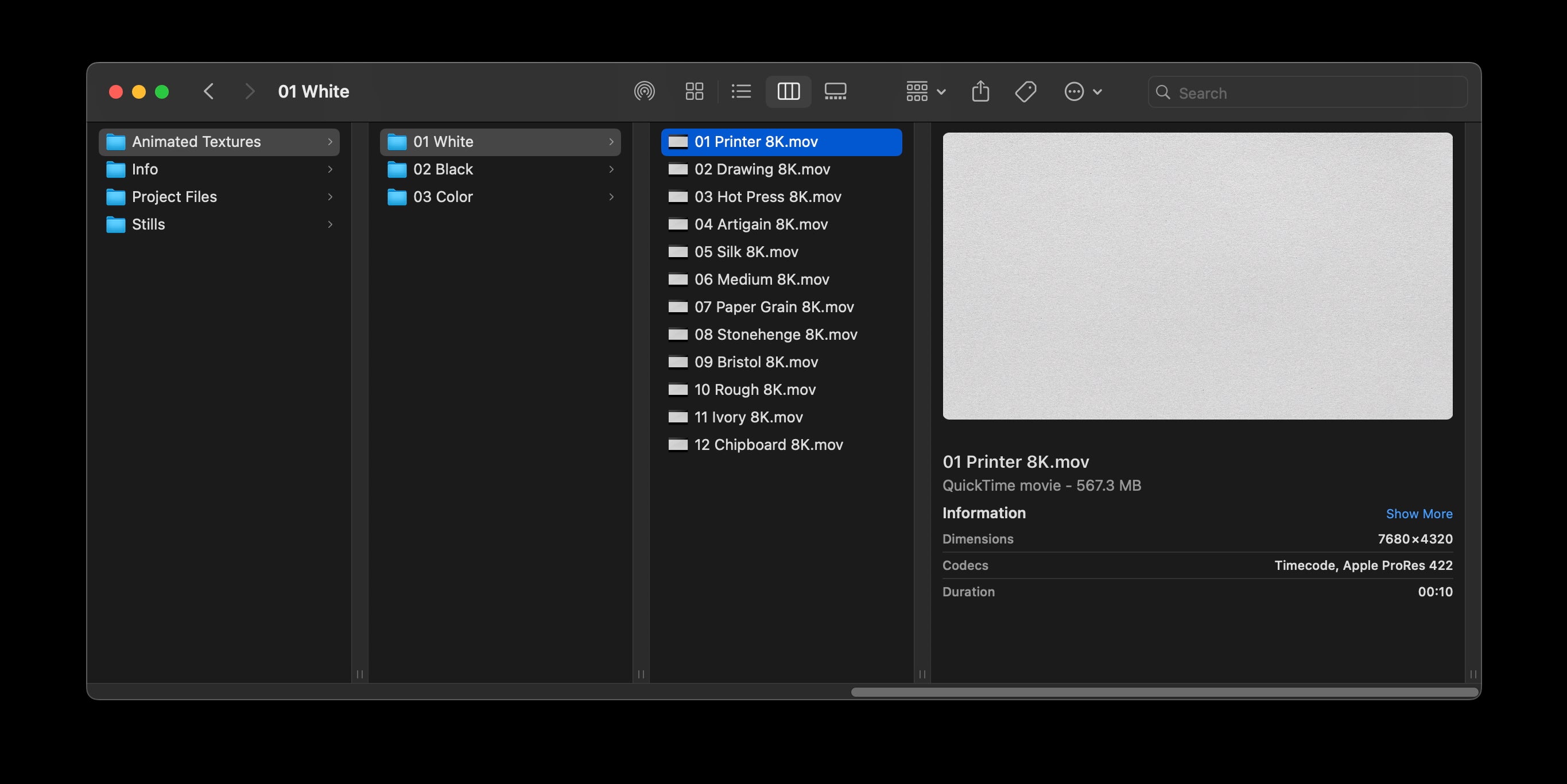Switch to gallery view
1567x784 pixels.
point(835,91)
